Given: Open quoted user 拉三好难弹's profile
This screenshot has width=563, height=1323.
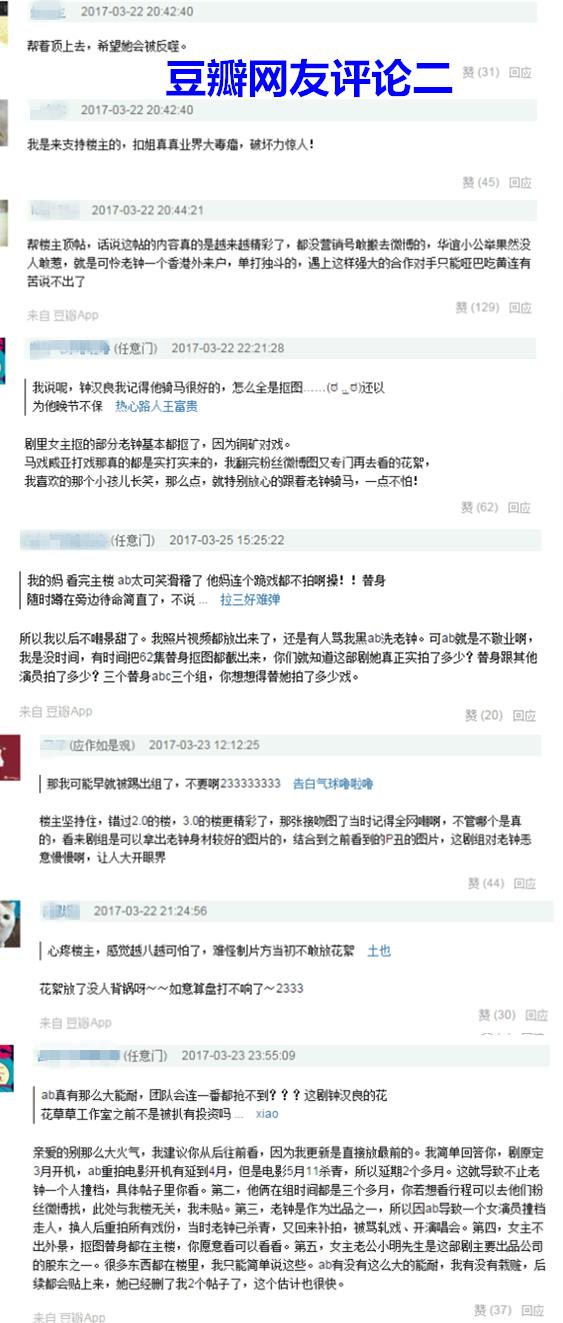Looking at the screenshot, I should 250,600.
